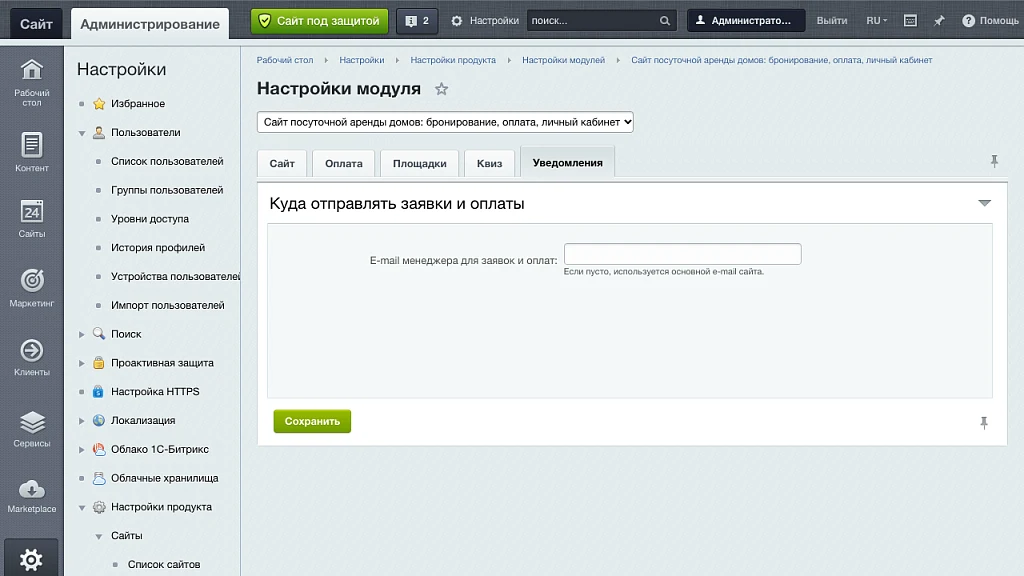Viewport: 1024px width, 576px height.
Task: Click the pin icon in the top bar
Action: click(939, 21)
